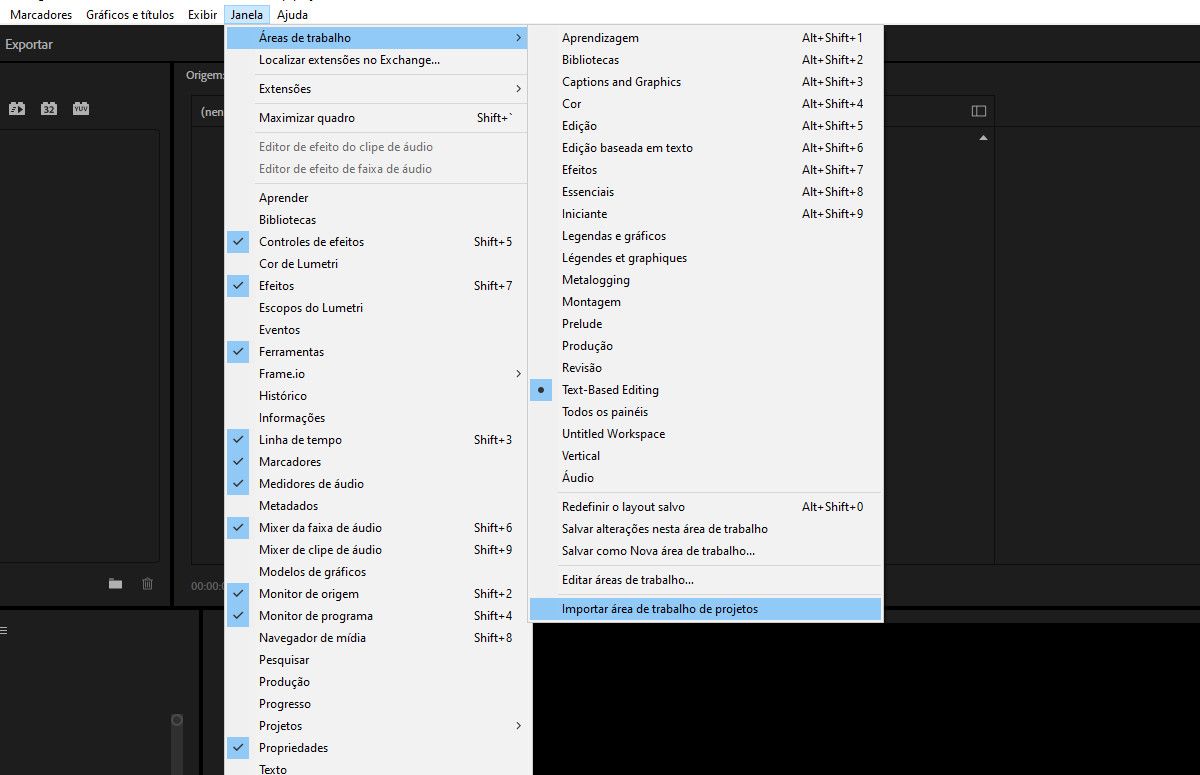Open the Cor de Lumetri panel
Screen dimensions: 1200x775
pos(376,264)
